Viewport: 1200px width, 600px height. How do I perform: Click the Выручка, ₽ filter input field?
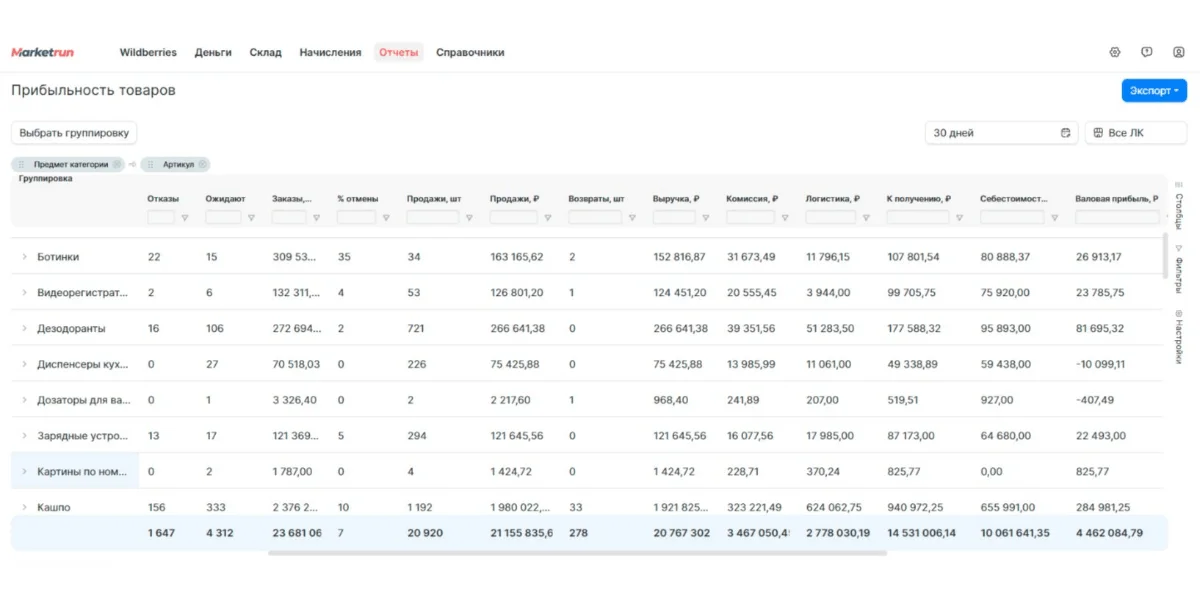[673, 218]
